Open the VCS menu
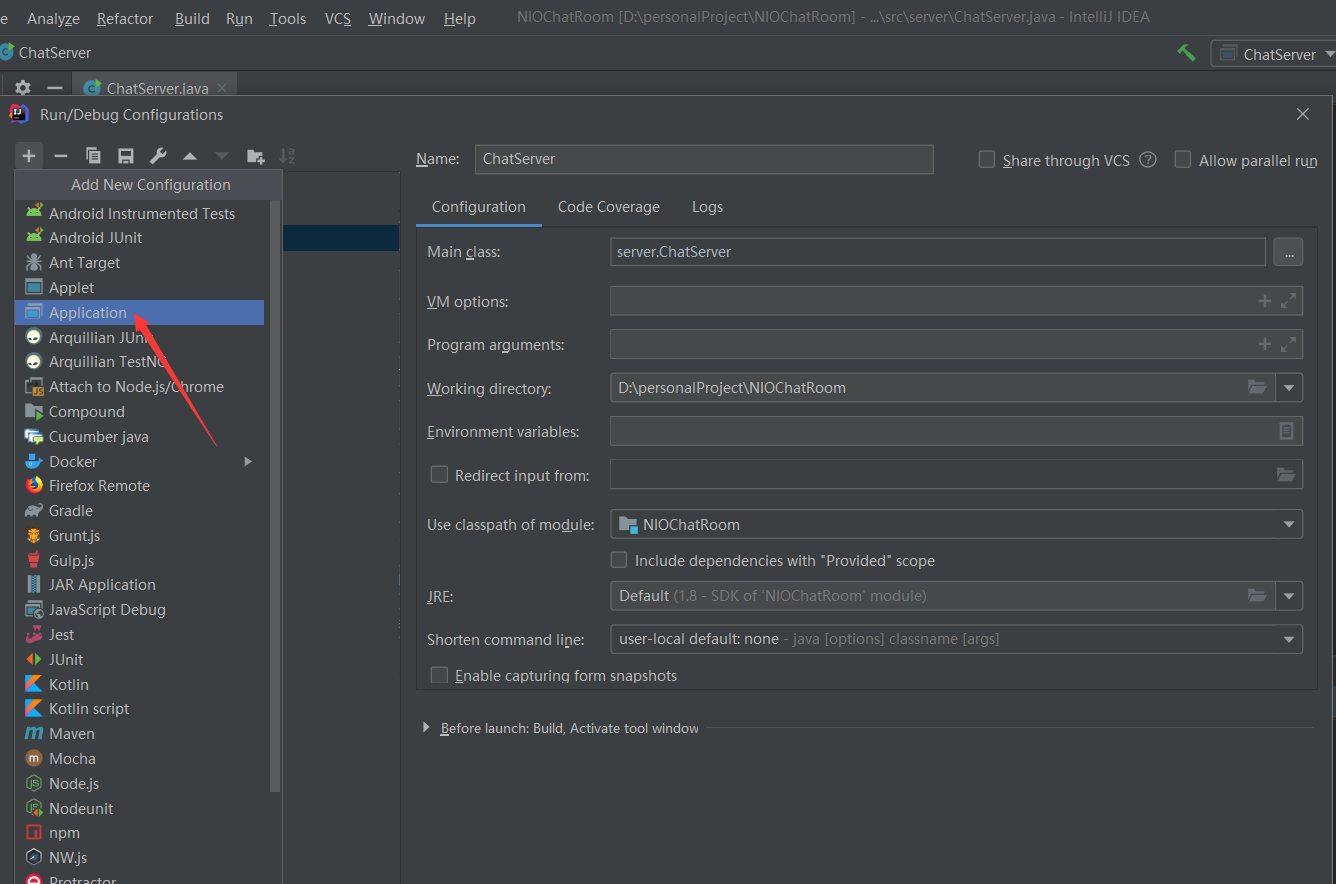The image size is (1336, 884). point(338,18)
